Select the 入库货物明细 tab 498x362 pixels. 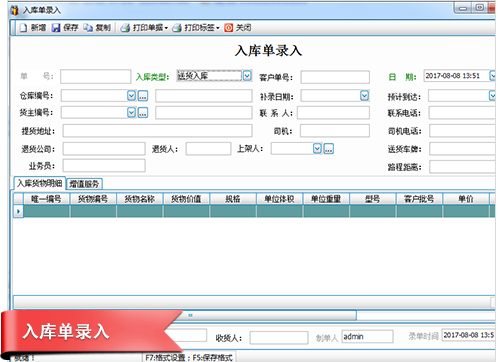tap(40, 183)
